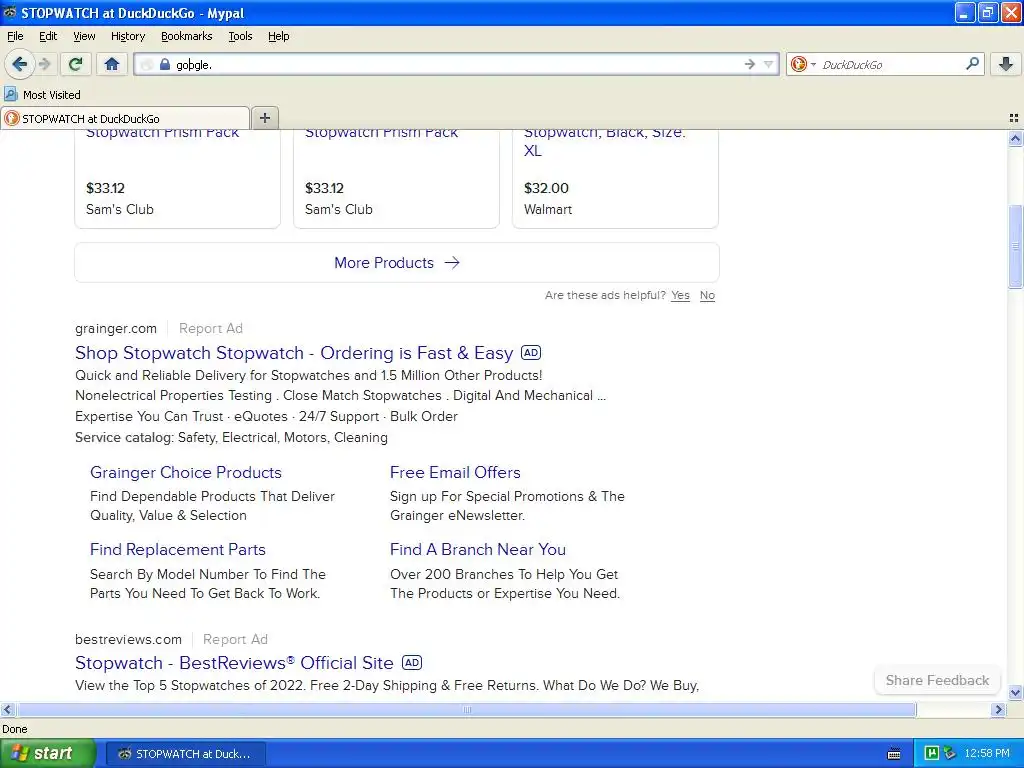This screenshot has height=768, width=1024.
Task: Open Stopwatch - BestReviews Official Site link
Action: pyautogui.click(x=234, y=663)
